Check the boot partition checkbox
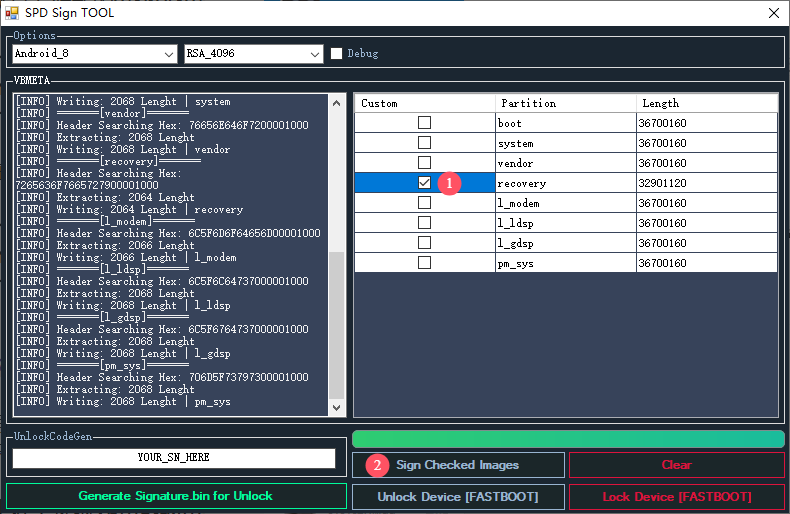 pyautogui.click(x=425, y=123)
